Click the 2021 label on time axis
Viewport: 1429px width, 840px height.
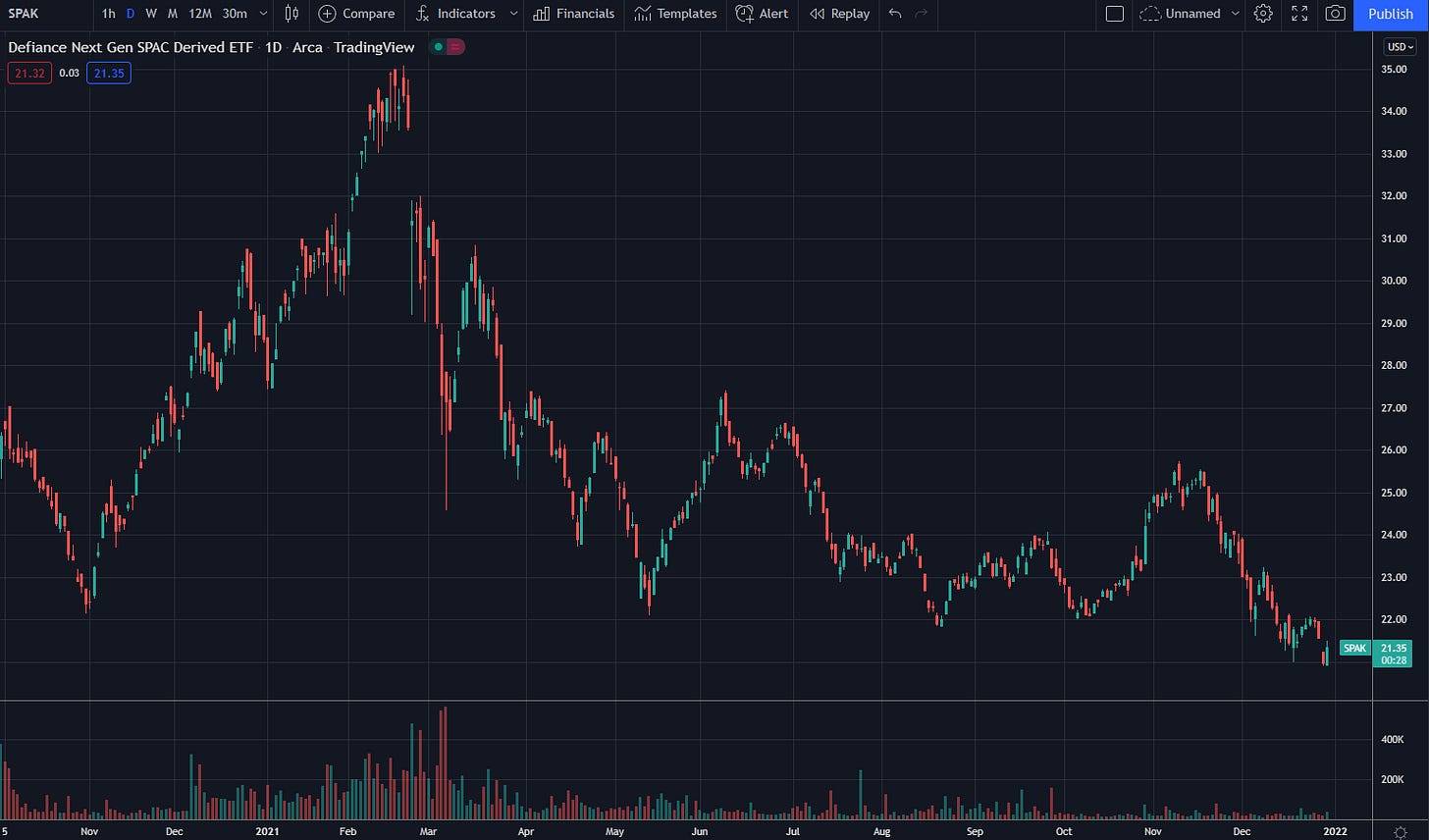click(270, 831)
